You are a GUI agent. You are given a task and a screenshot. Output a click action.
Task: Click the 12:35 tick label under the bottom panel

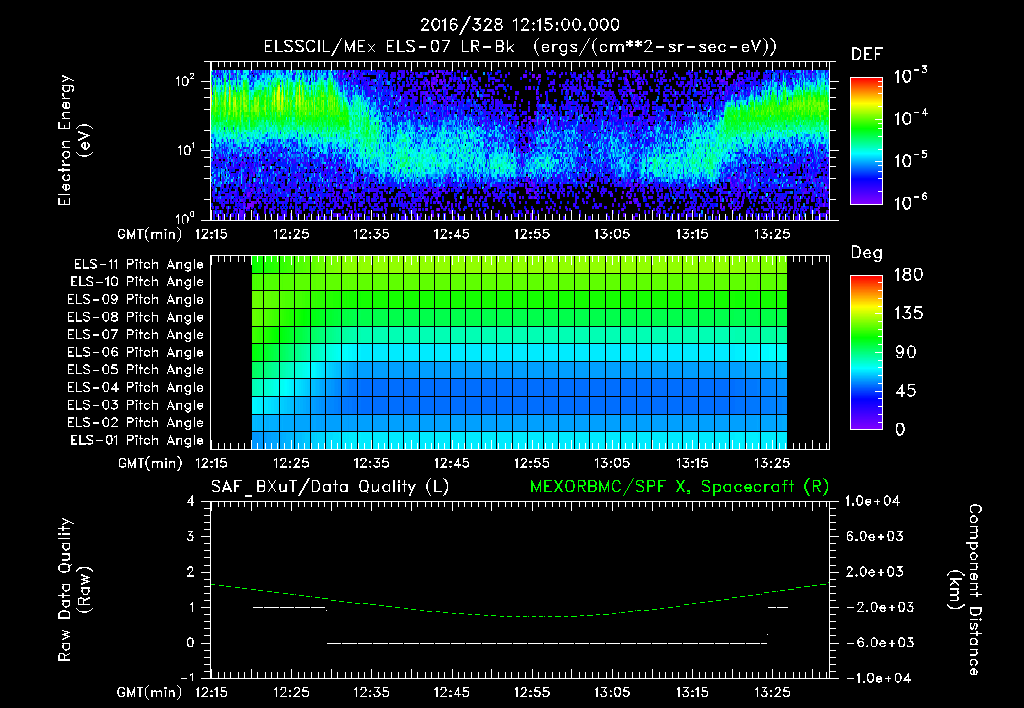point(371,692)
